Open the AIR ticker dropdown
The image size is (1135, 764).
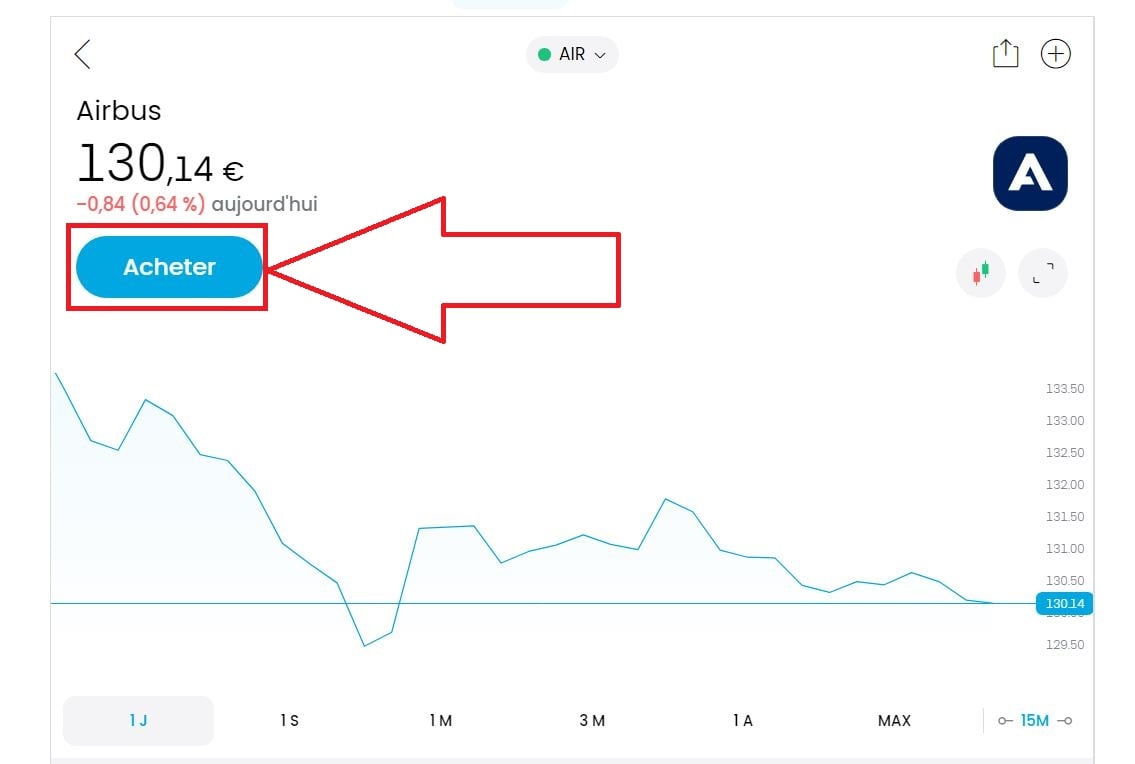pyautogui.click(x=573, y=55)
